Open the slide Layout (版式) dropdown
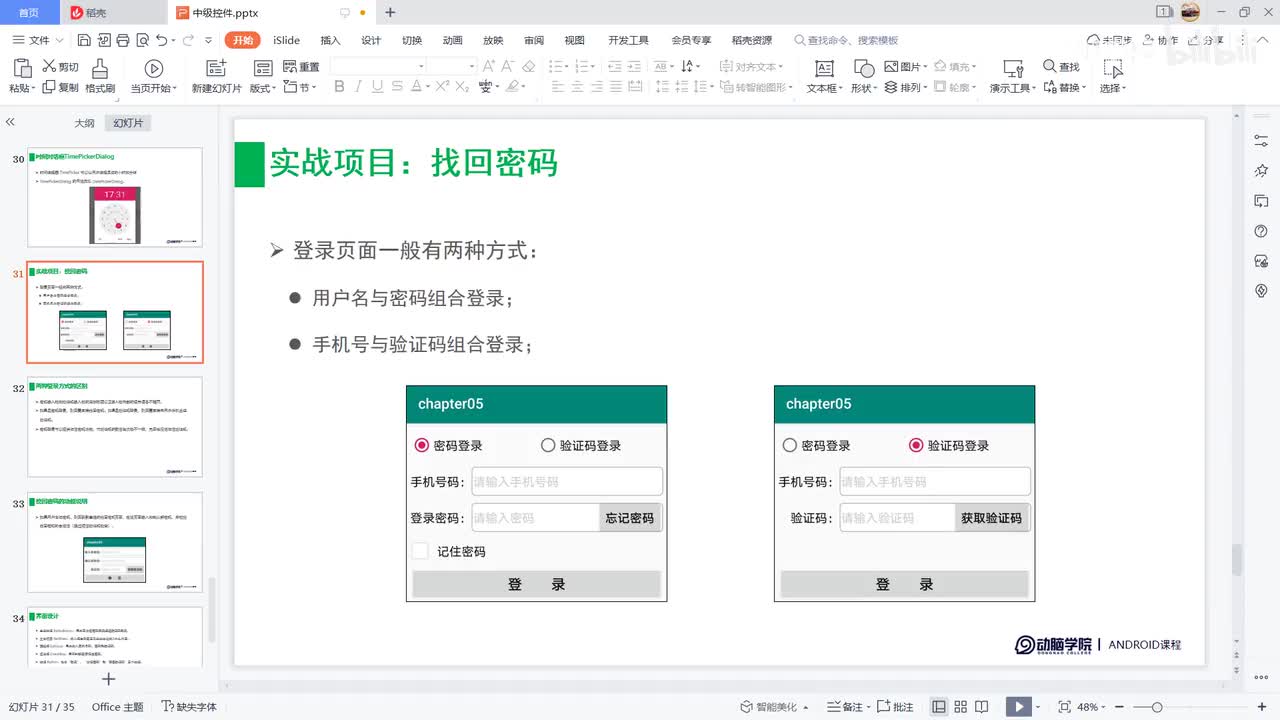 [263, 89]
